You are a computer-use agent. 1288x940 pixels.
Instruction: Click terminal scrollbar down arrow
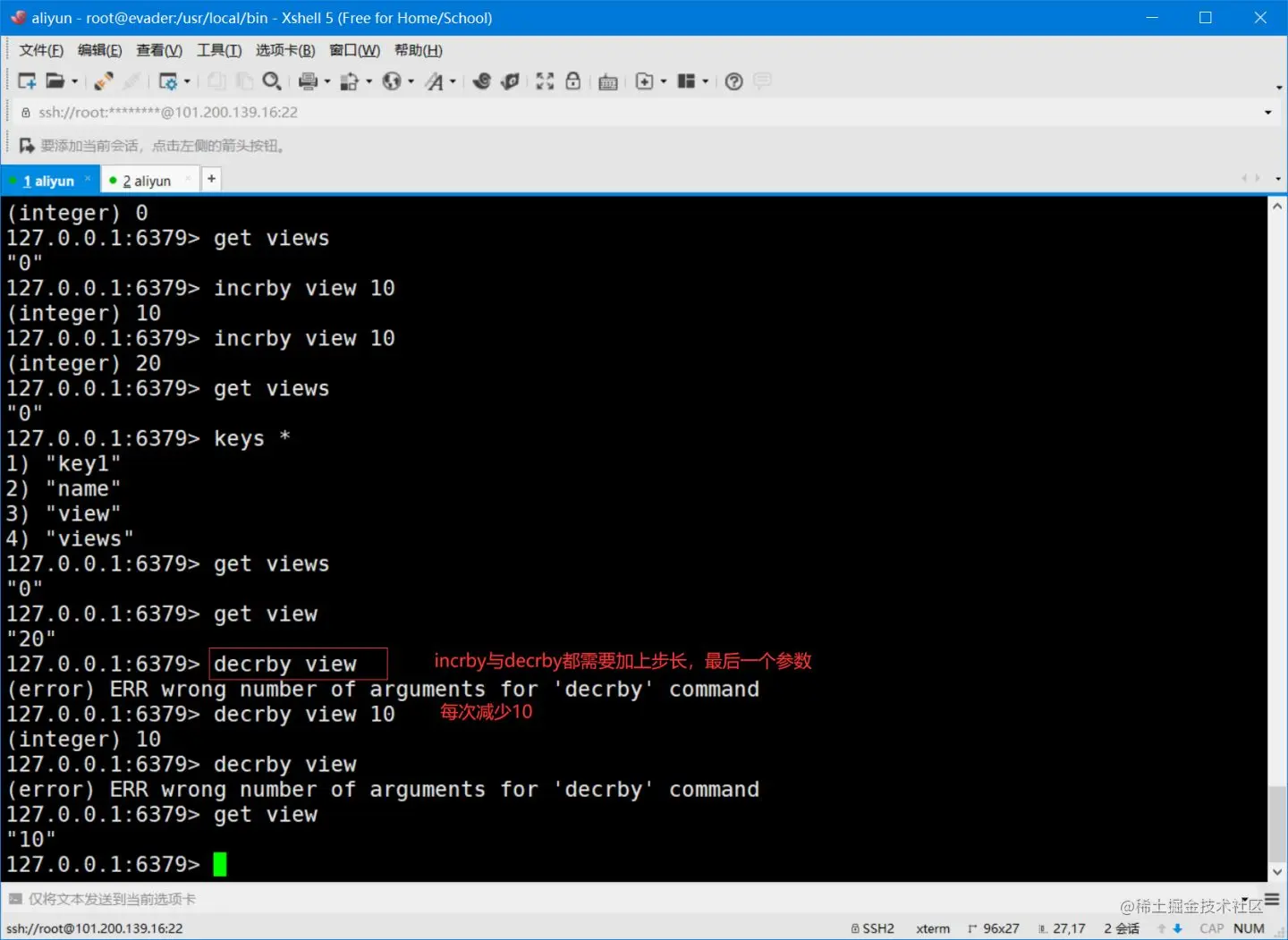(x=1277, y=872)
